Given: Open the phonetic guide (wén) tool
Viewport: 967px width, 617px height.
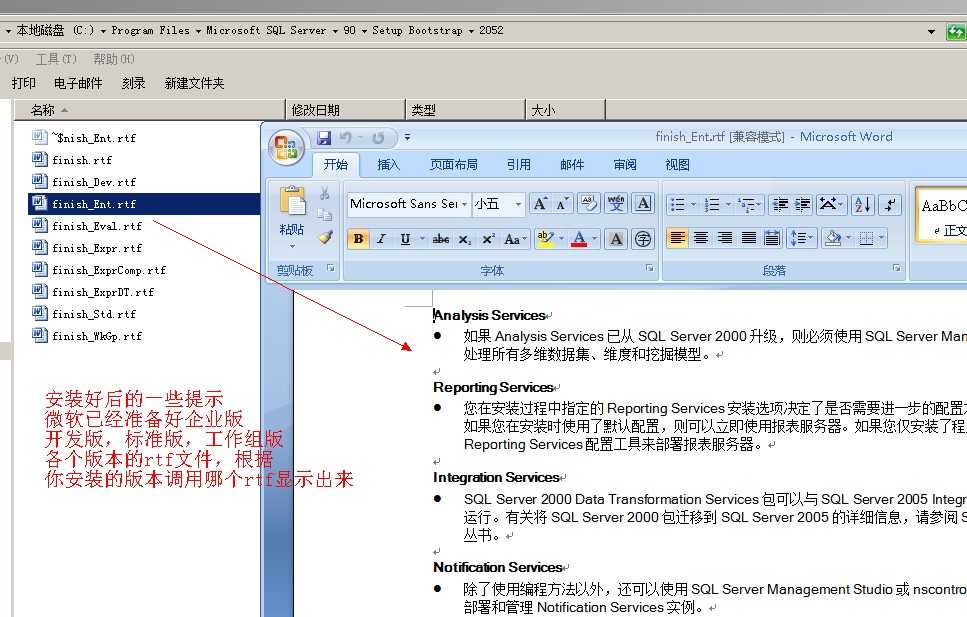Looking at the screenshot, I should (x=616, y=204).
